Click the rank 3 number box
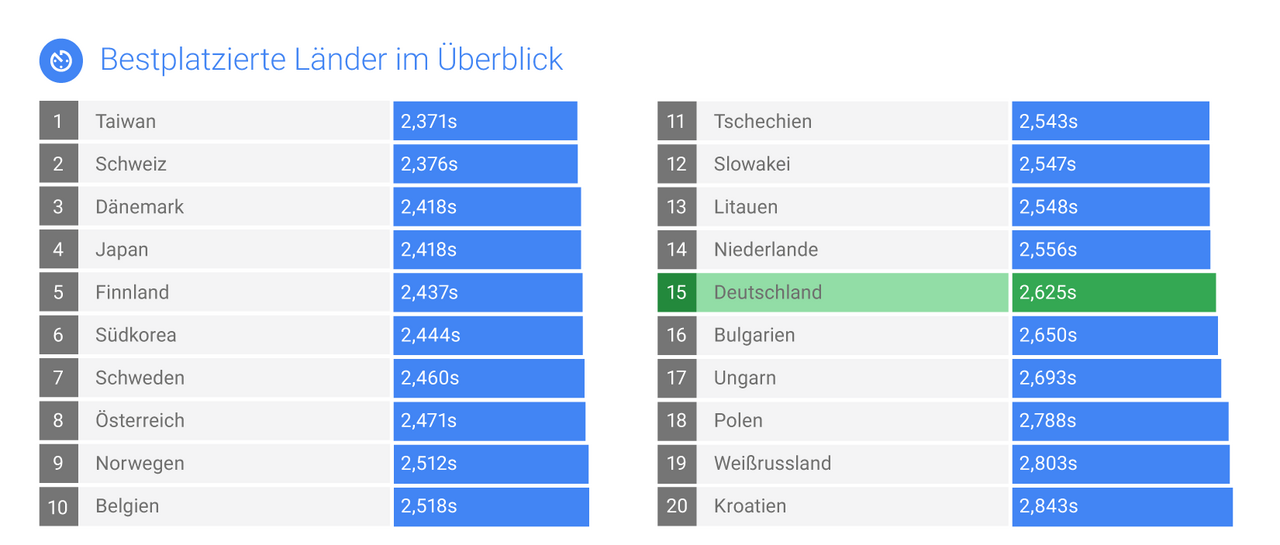Screen dimensions: 1280x545 click(58, 207)
